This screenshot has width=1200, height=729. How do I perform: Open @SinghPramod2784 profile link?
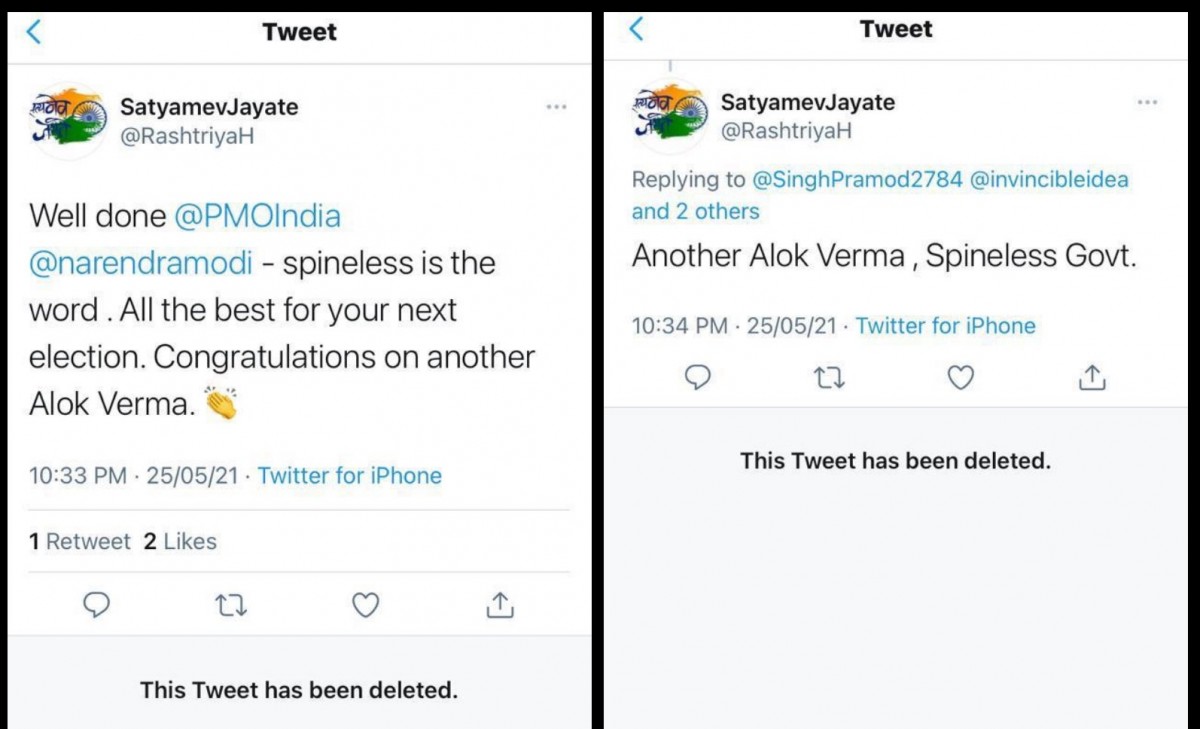[856, 180]
